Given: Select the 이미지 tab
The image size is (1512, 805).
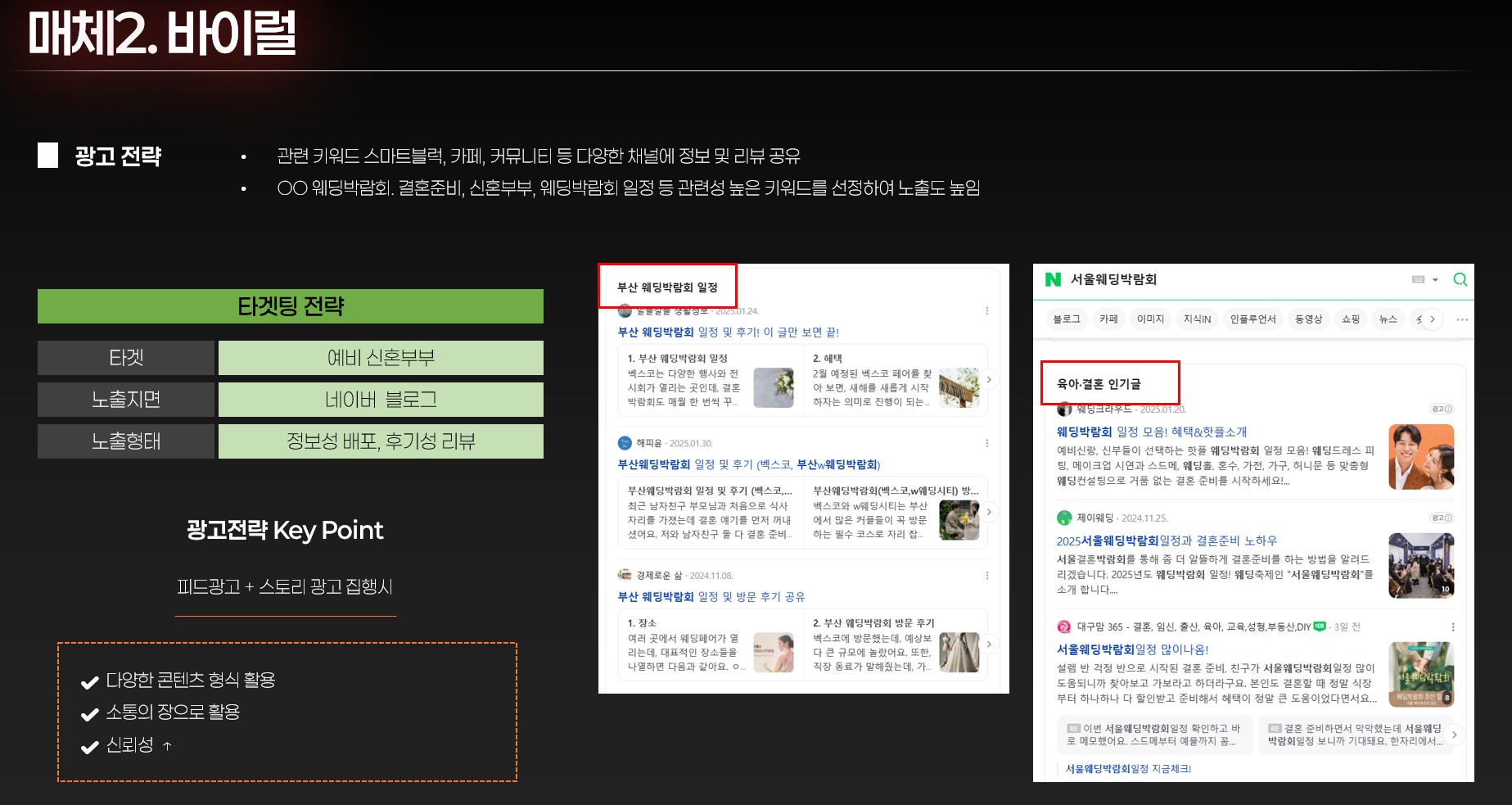Looking at the screenshot, I should pyautogui.click(x=1150, y=319).
